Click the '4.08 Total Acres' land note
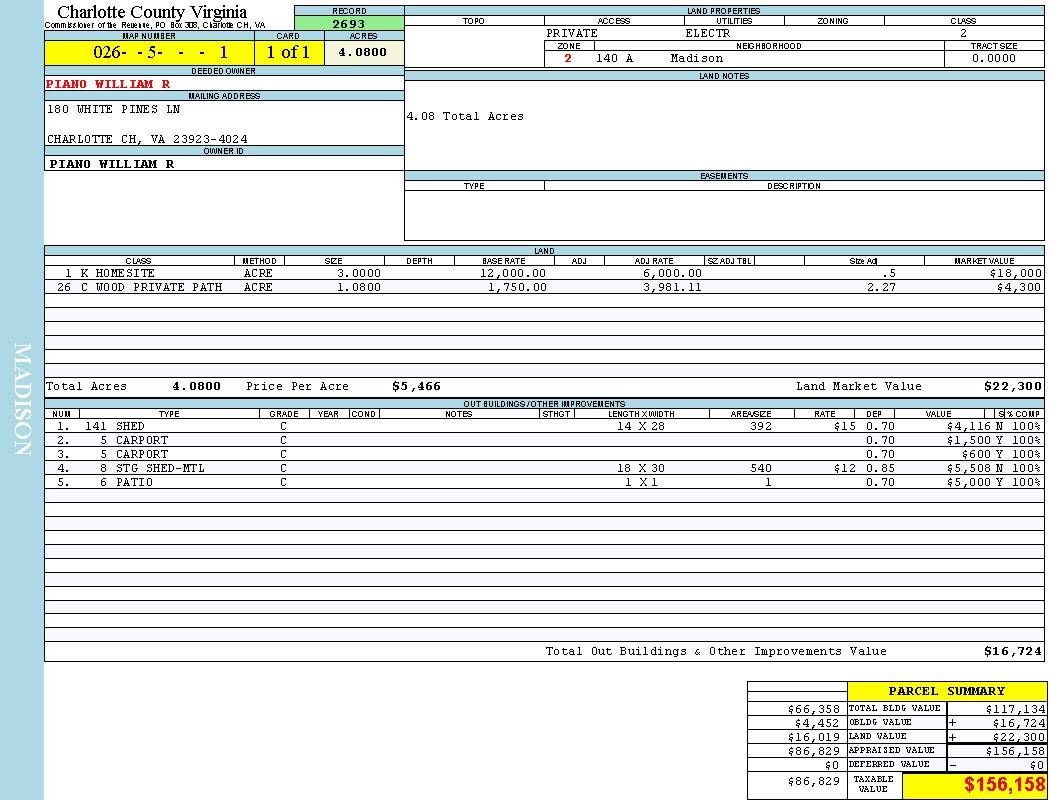Viewport: 1050px width, 800px height. click(x=465, y=117)
